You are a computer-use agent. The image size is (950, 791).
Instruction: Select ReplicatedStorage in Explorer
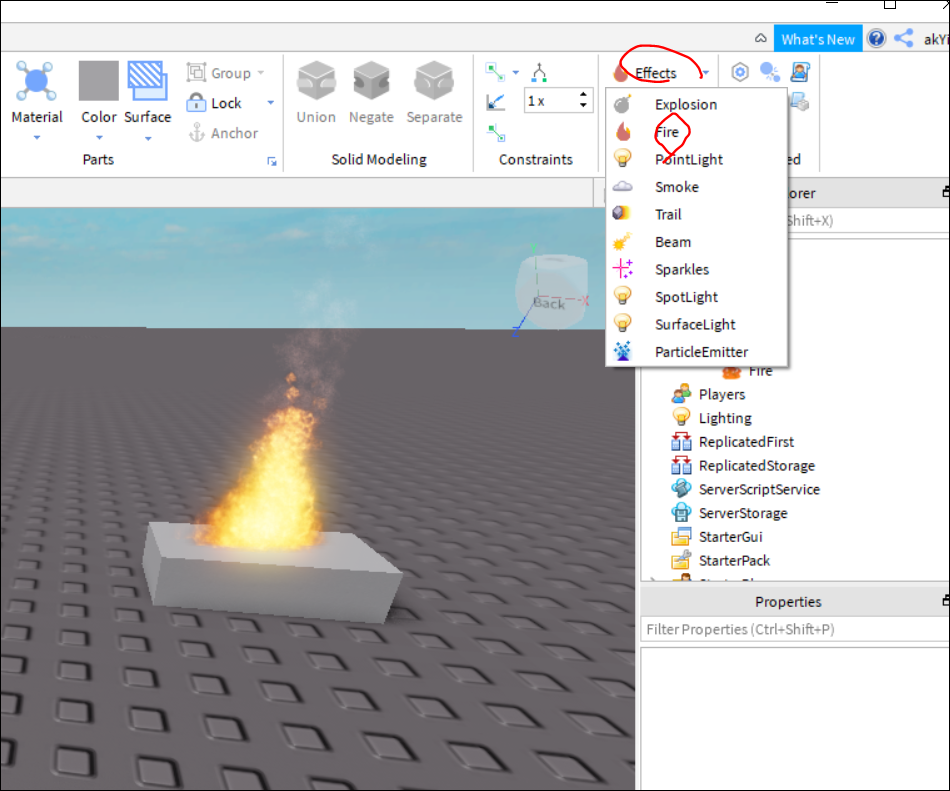point(757,465)
